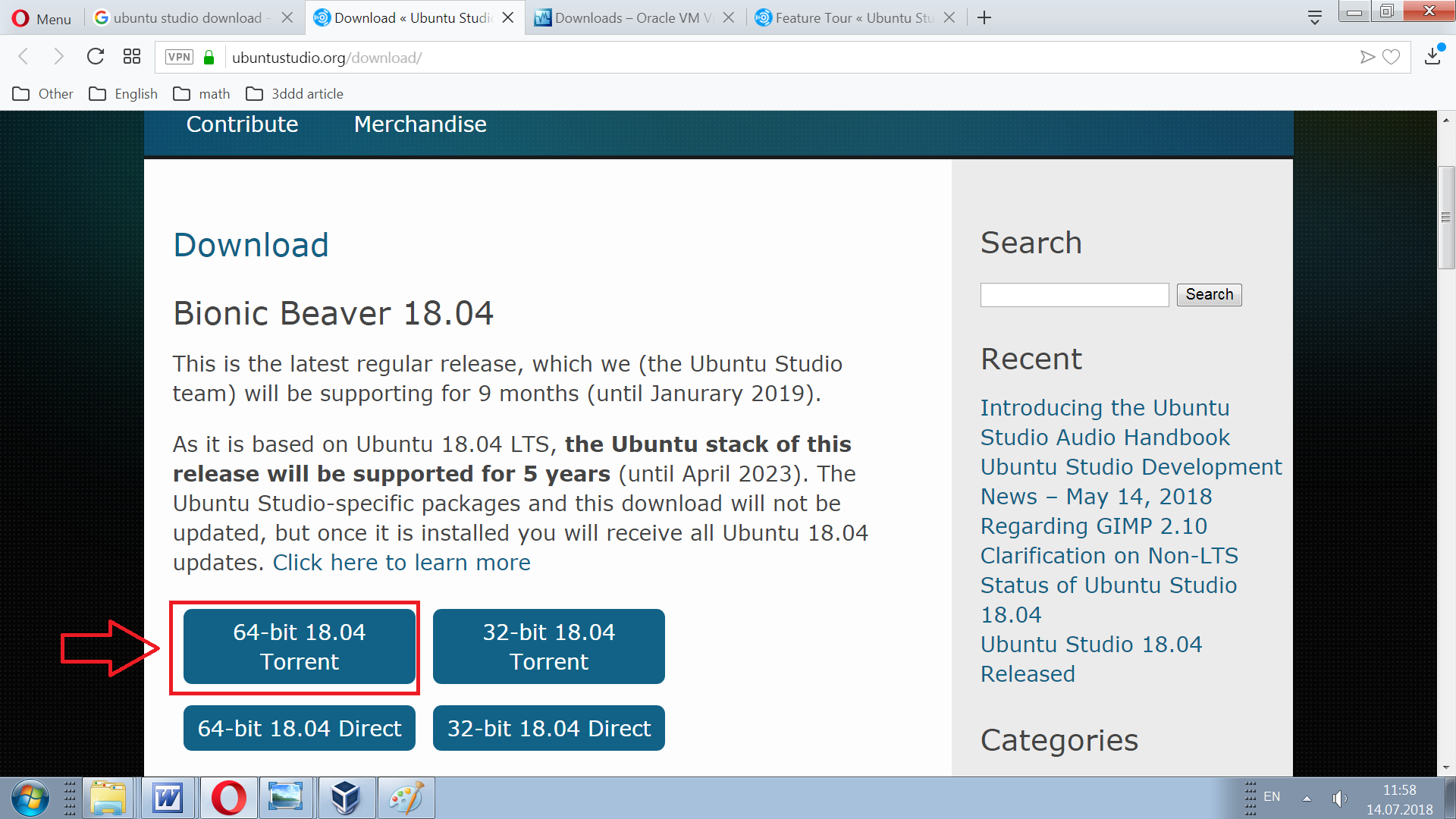The image size is (1456, 819).
Task: Open the photo viewer taskbar icon
Action: (286, 798)
